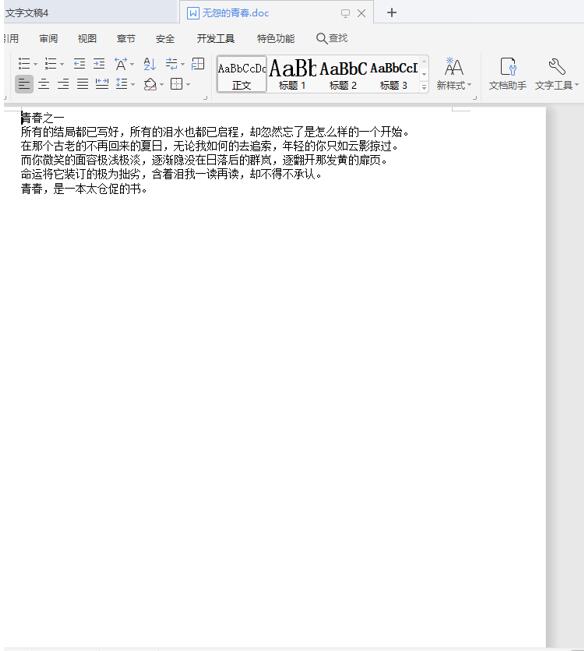Viewport: 584px width, 651px height.
Task: Open the shading color dropdown arrow
Action: [161, 85]
